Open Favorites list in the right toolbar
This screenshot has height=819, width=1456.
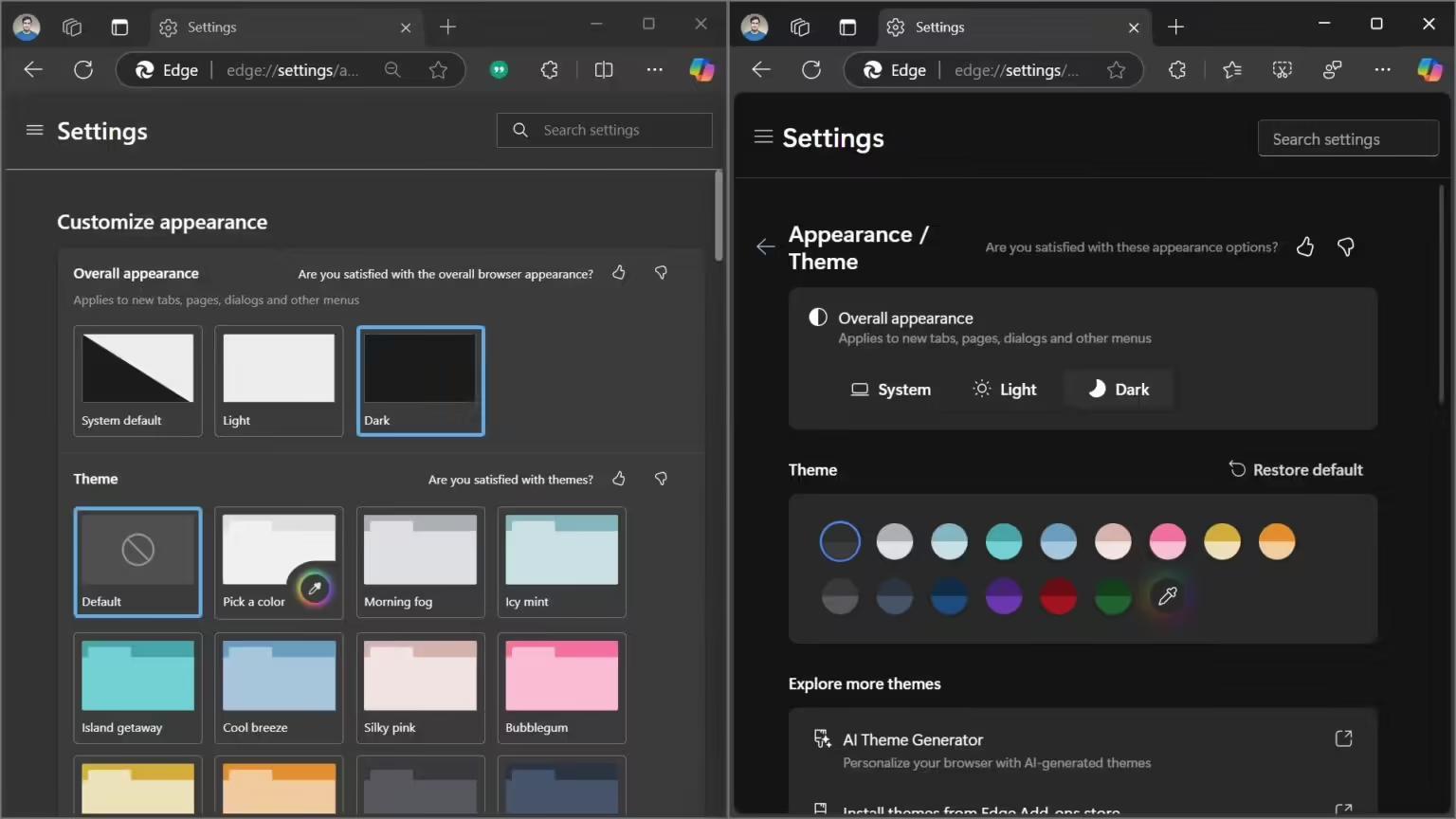point(1231,69)
